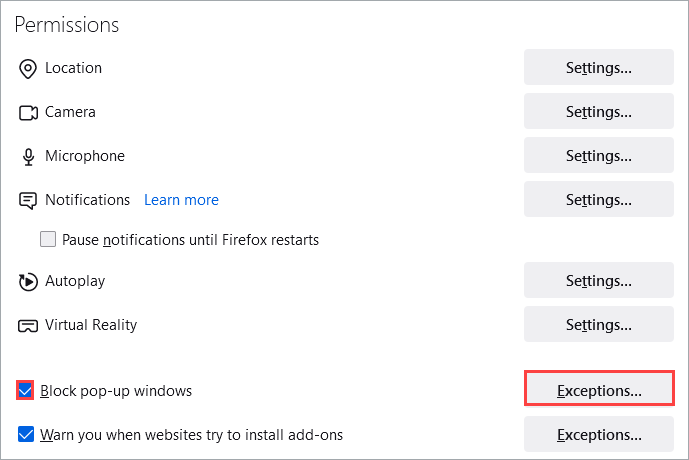Open Camera permission Settings
689x460 pixels.
tap(598, 111)
